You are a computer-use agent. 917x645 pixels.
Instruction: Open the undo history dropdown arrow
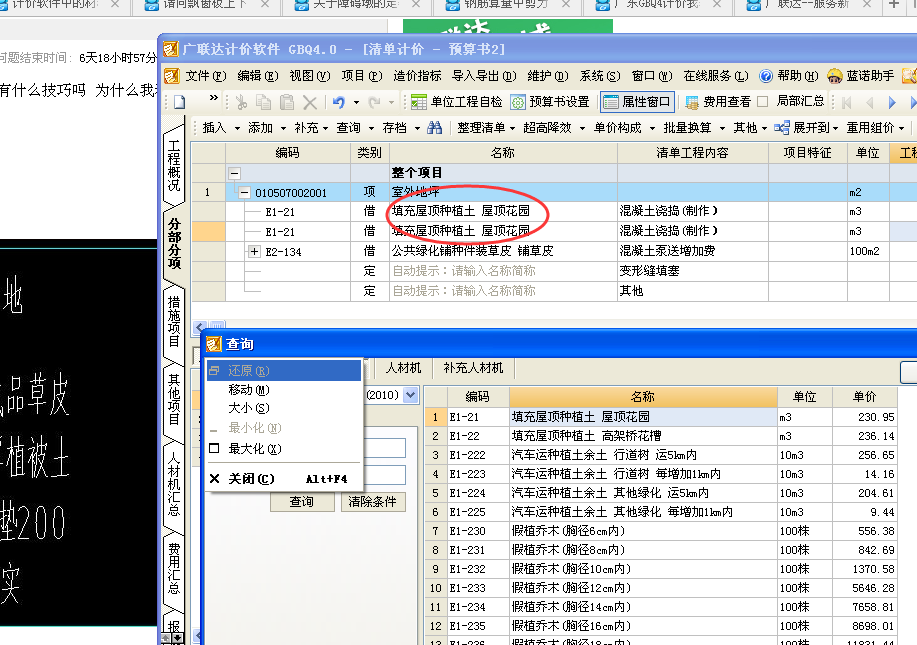click(x=356, y=103)
